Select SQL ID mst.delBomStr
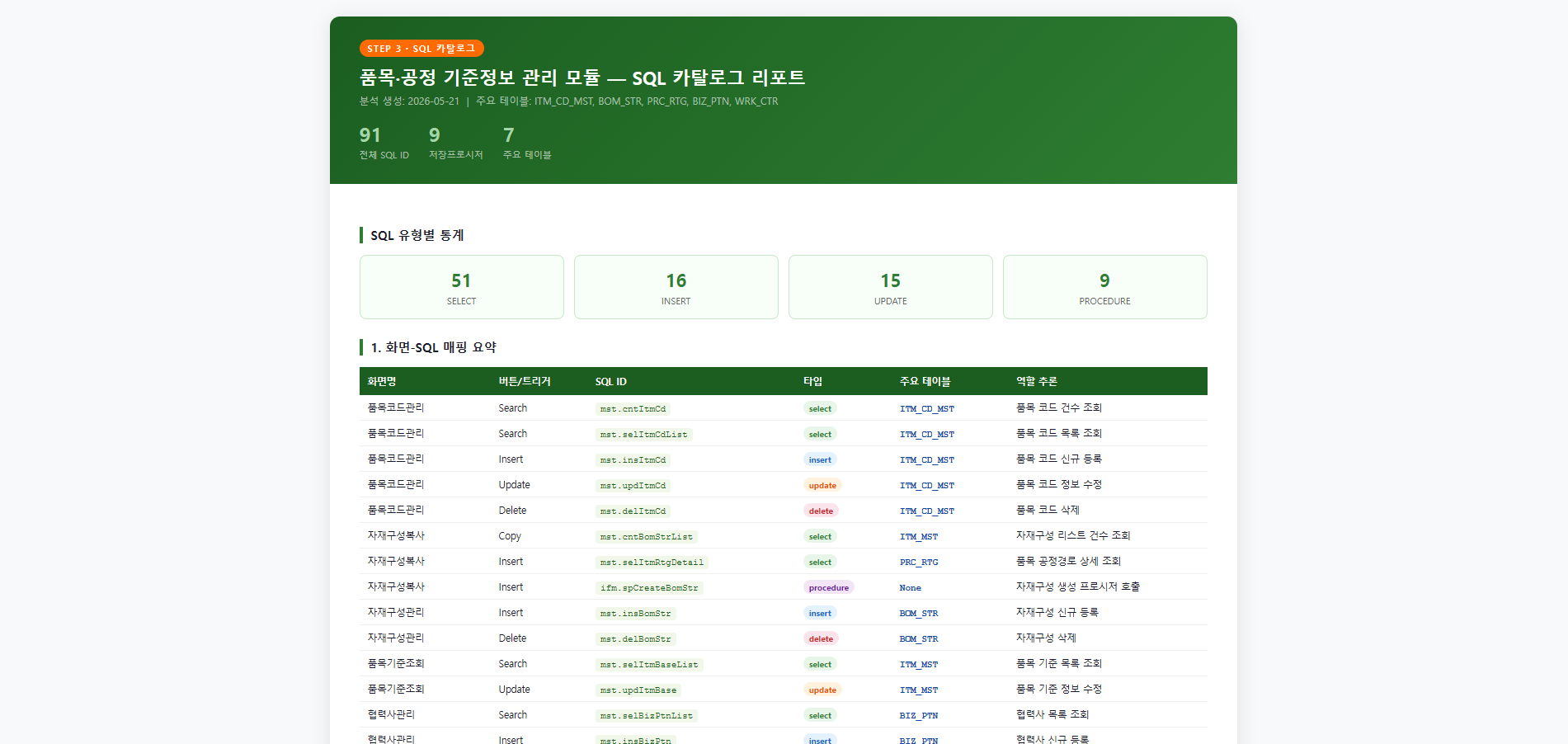The height and width of the screenshot is (744, 1568). pos(635,639)
